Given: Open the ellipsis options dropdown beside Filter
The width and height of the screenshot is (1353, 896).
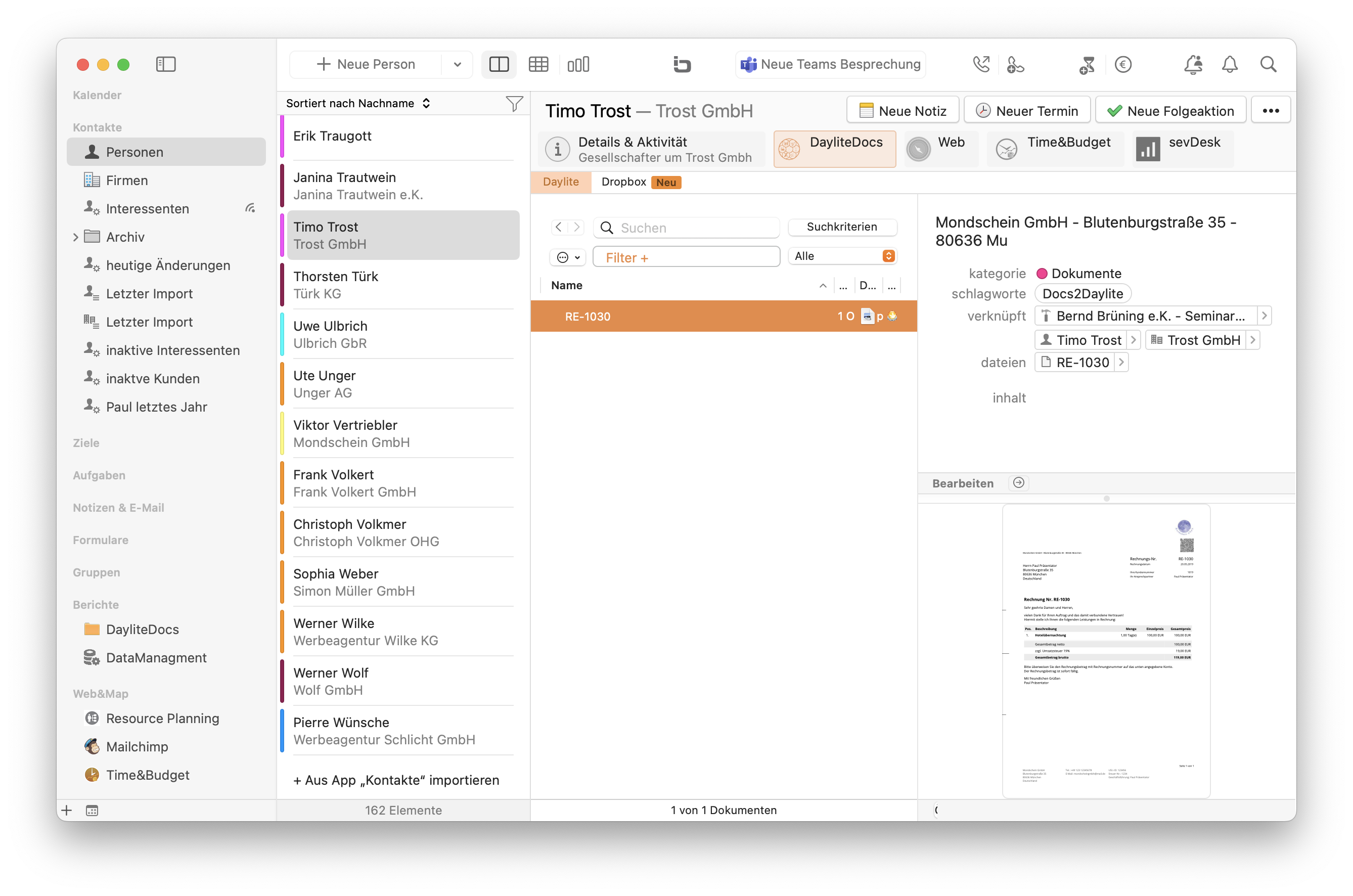Looking at the screenshot, I should [568, 257].
